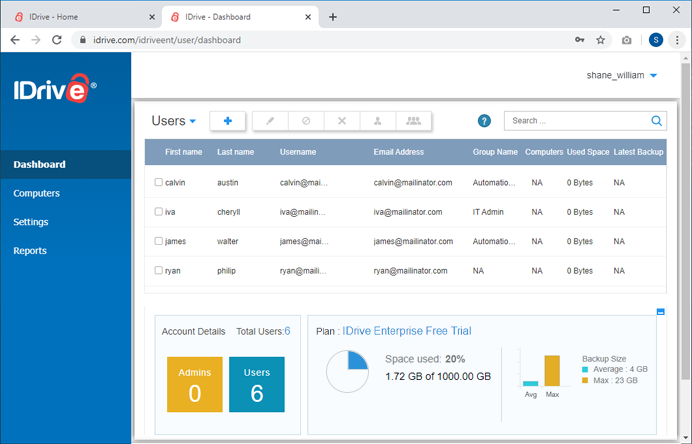
Task: Click the delete user X icon
Action: (342, 121)
